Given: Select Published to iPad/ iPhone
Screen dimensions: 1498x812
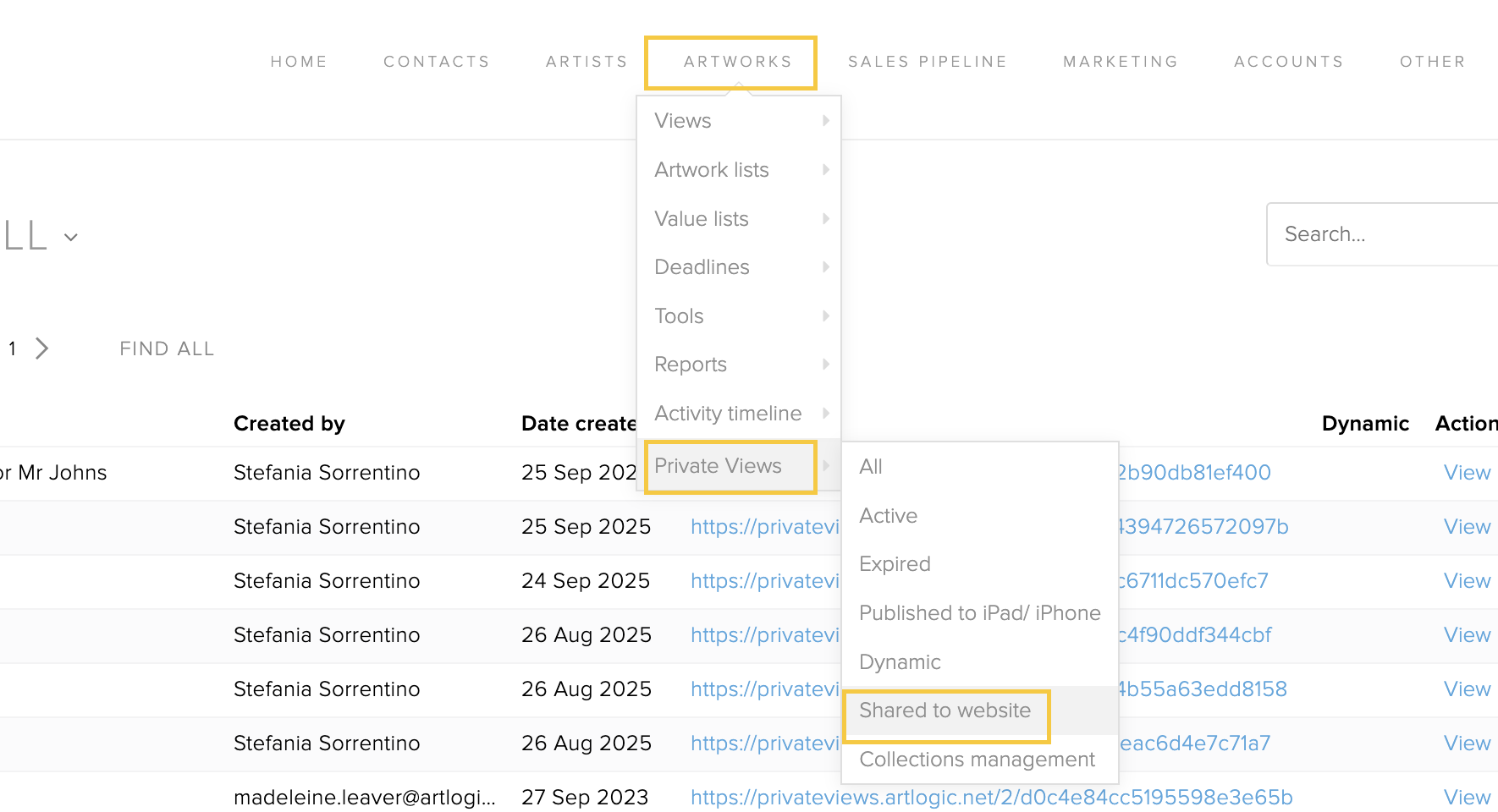Looking at the screenshot, I should pos(979,613).
